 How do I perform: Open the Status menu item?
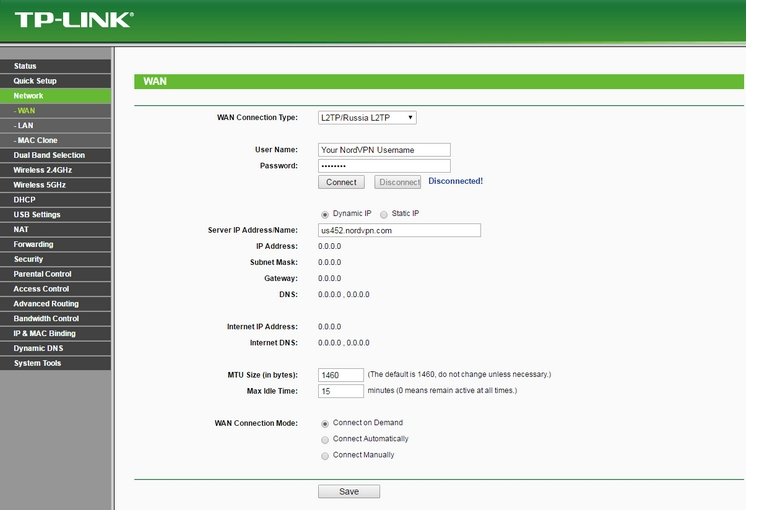(x=55, y=66)
